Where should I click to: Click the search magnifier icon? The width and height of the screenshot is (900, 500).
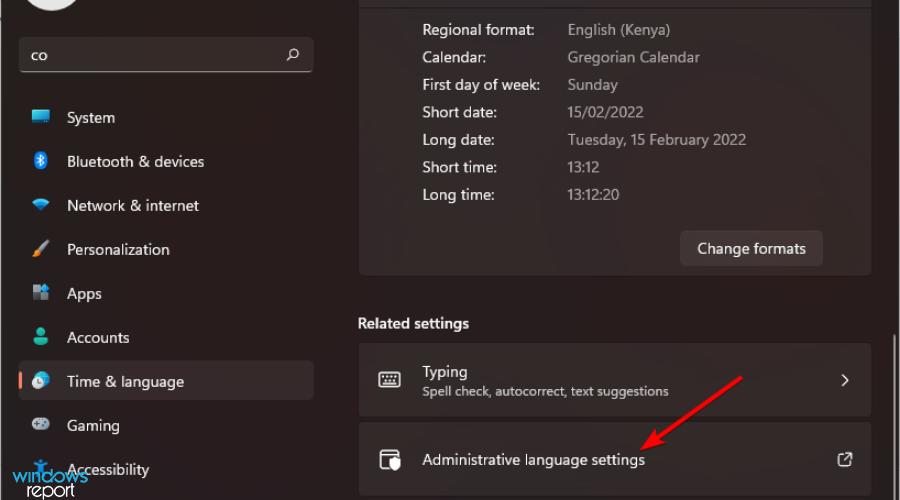(293, 55)
